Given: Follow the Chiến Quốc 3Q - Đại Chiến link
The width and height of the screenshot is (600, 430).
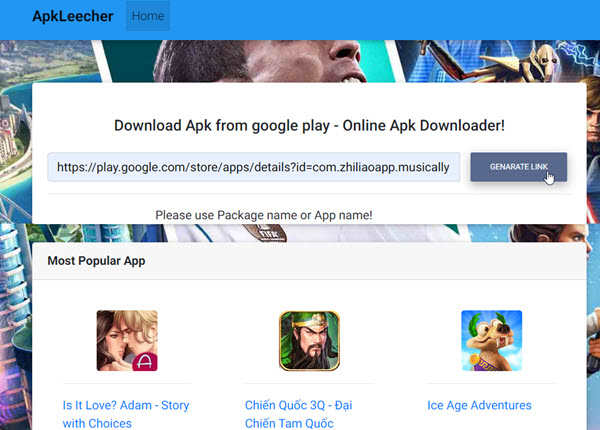Looking at the screenshot, I should click(298, 414).
